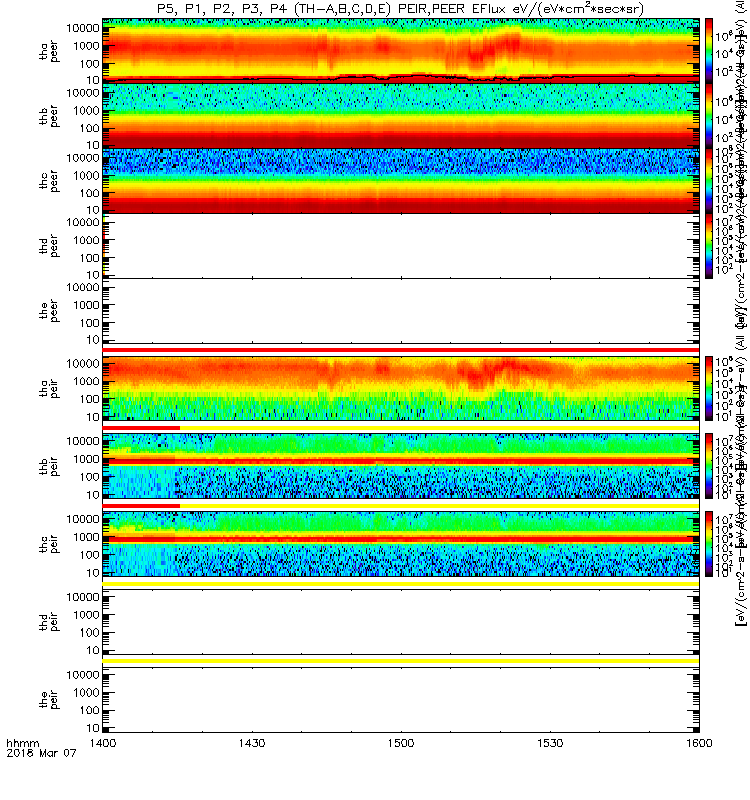
Task: Select the "thc peer" panel label
Action: click(49, 182)
